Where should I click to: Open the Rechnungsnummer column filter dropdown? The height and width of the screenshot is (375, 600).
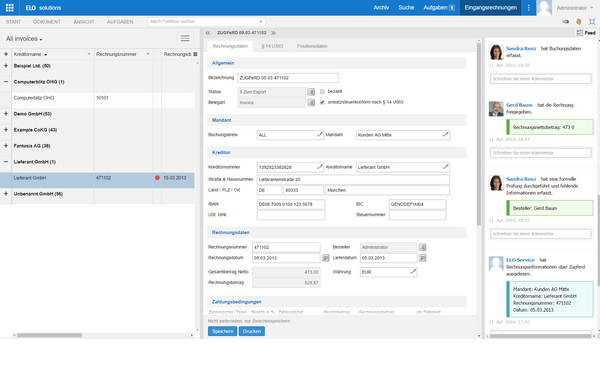coord(148,54)
